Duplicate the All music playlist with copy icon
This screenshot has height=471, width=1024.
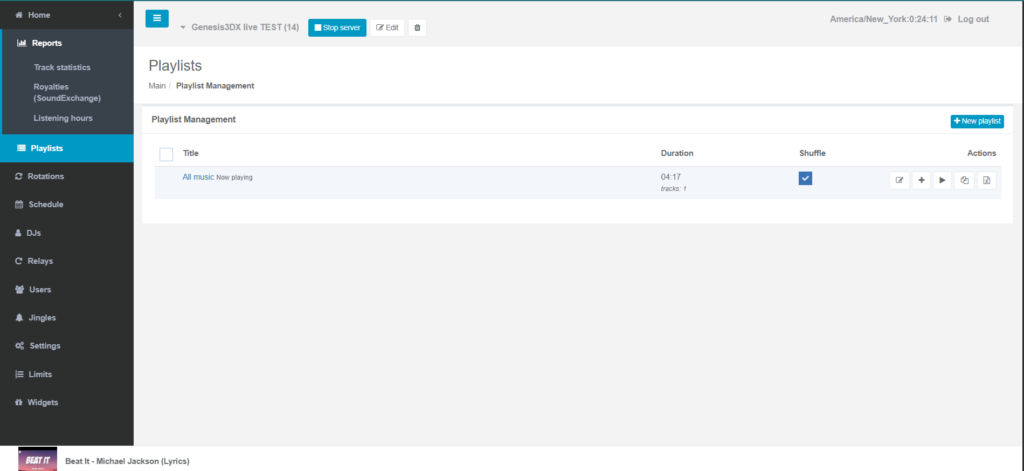(x=964, y=180)
